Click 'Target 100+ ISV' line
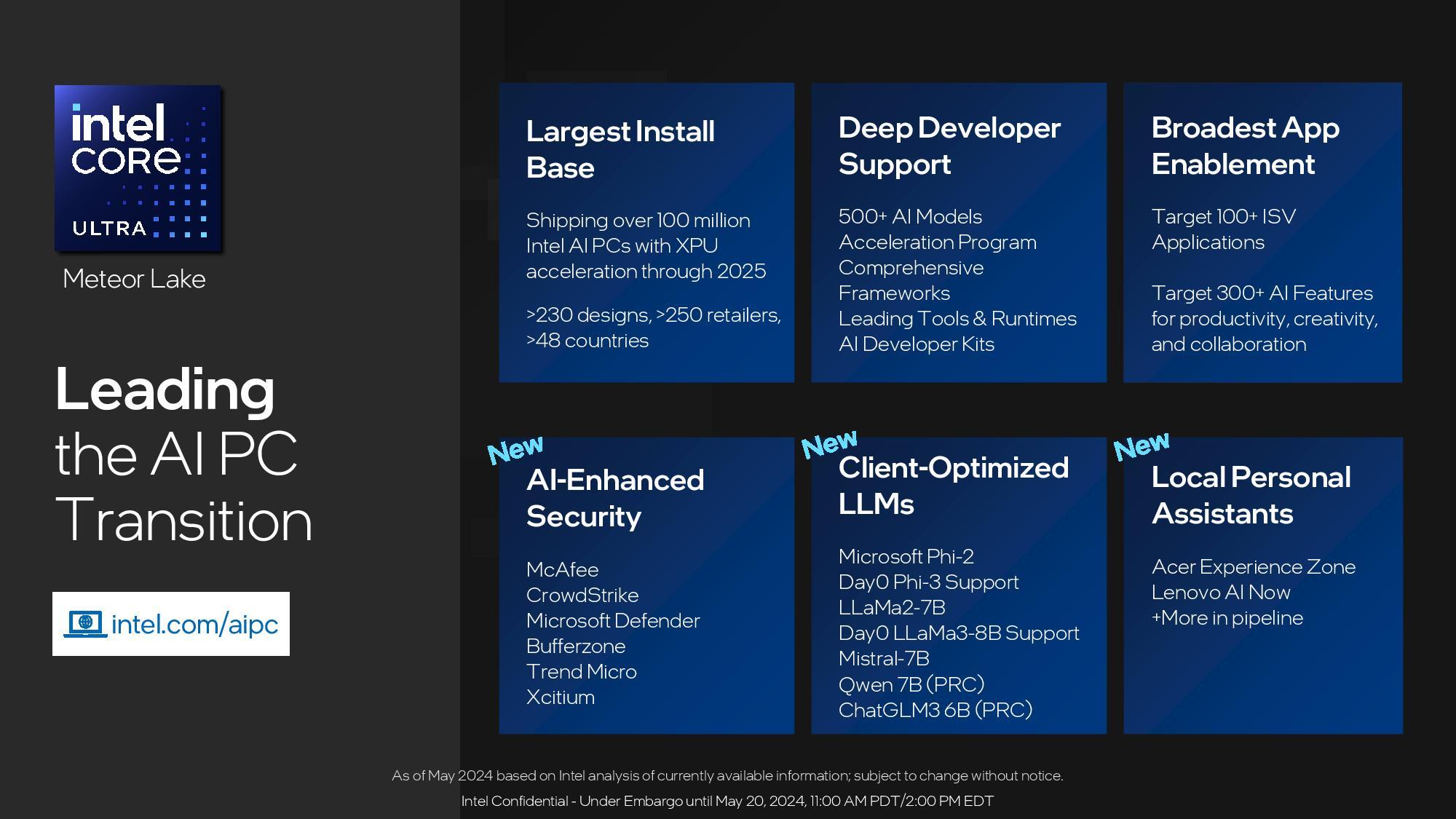The height and width of the screenshot is (819, 1456). [1224, 217]
